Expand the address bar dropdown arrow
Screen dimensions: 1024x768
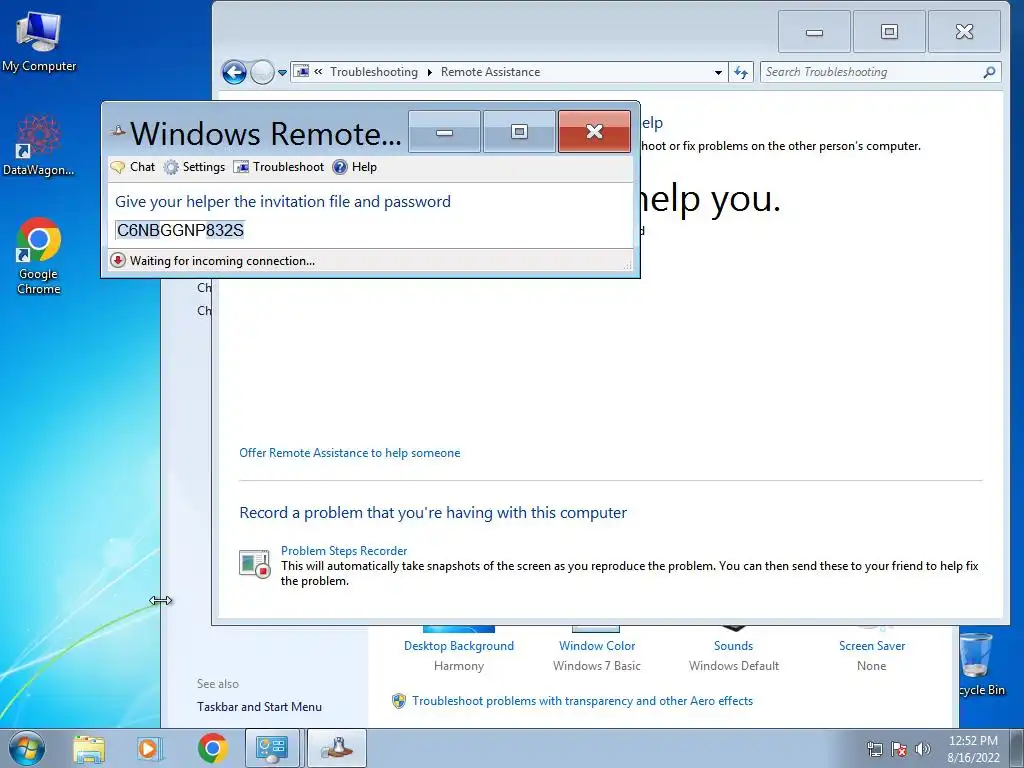point(718,72)
